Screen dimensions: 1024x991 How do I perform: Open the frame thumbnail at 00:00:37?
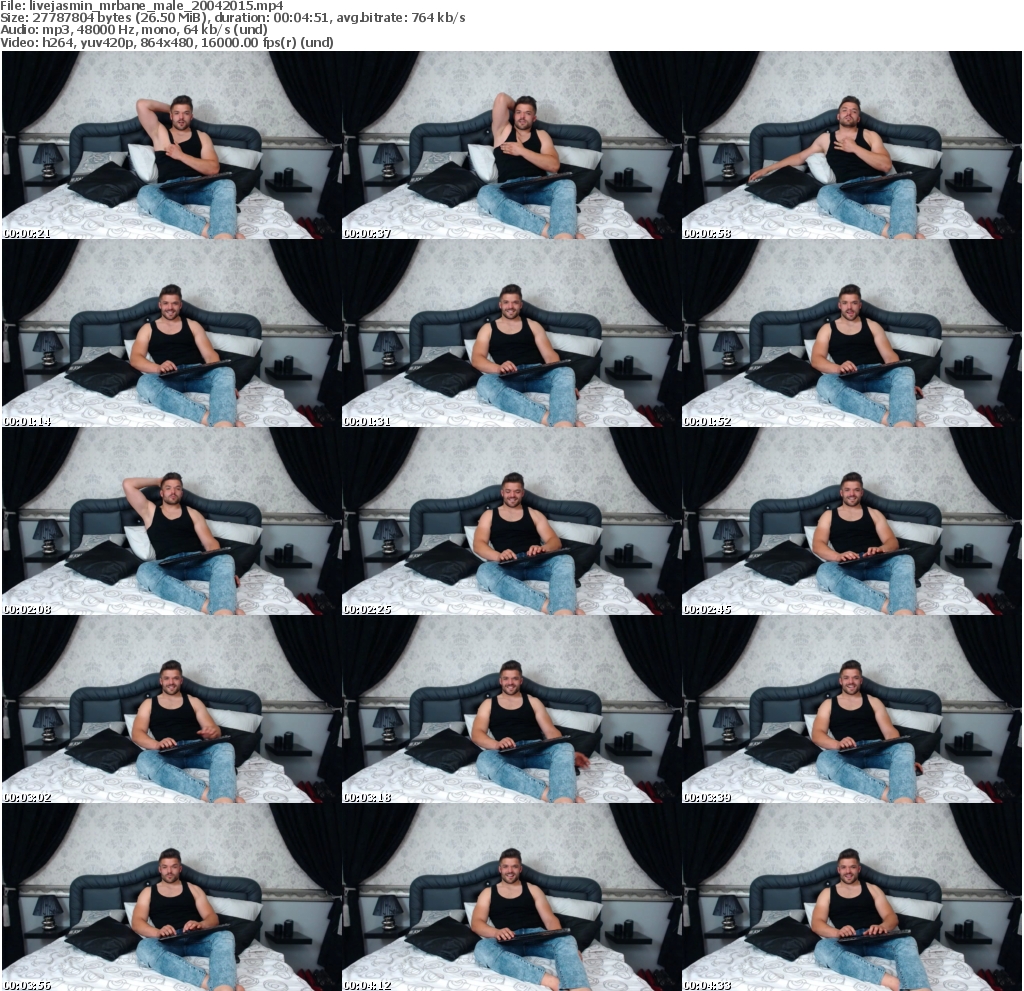tap(511, 145)
